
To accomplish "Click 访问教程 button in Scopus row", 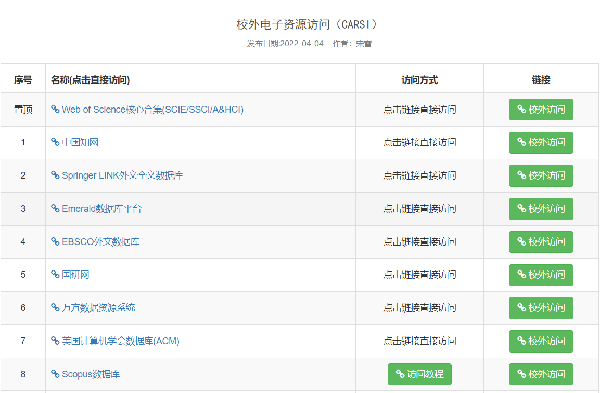I will point(420,374).
